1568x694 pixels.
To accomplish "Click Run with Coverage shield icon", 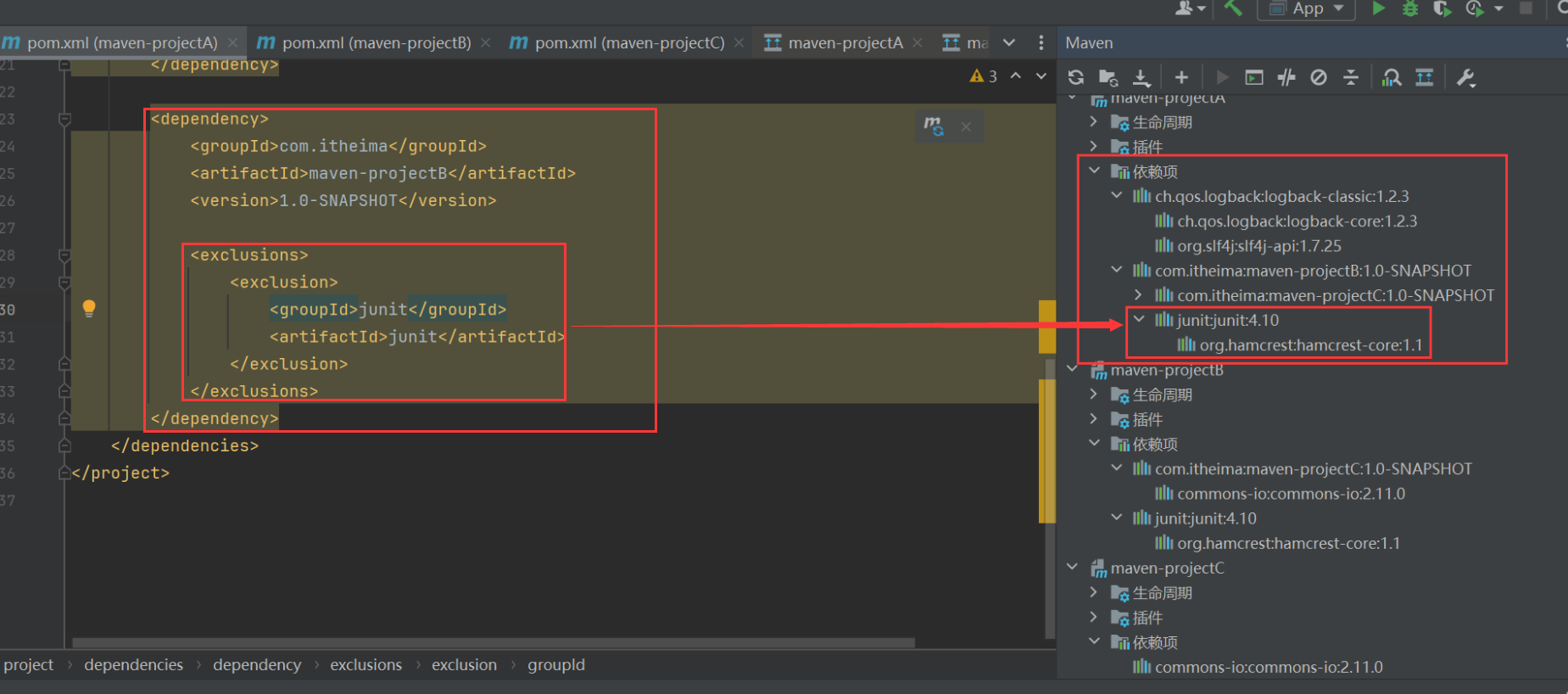I will pos(1442,8).
